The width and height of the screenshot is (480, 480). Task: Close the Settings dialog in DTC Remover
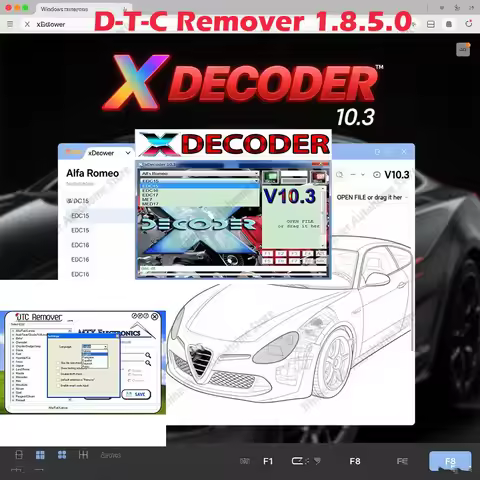tap(117, 336)
